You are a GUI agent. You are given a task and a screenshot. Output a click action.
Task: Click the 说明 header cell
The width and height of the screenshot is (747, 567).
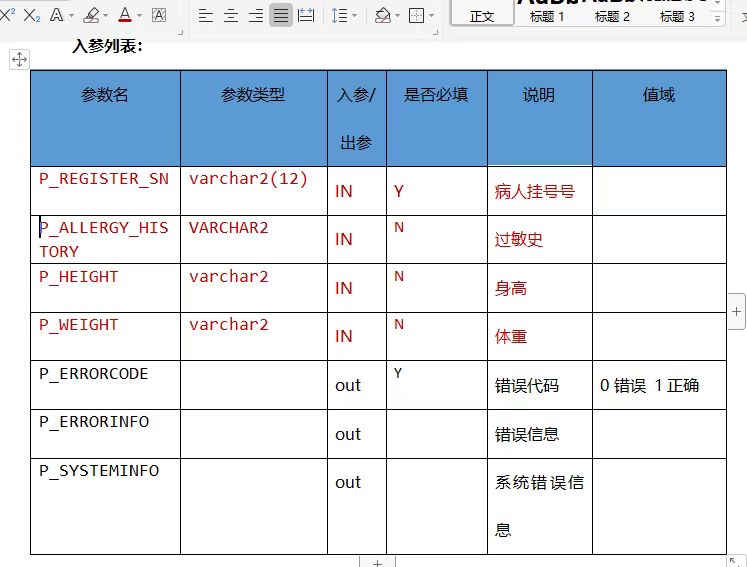coord(540,118)
